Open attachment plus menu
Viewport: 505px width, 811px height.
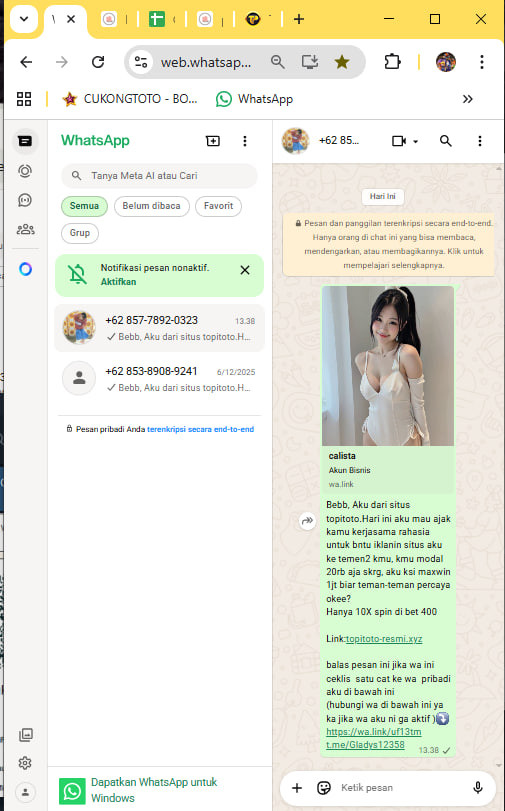click(x=297, y=788)
